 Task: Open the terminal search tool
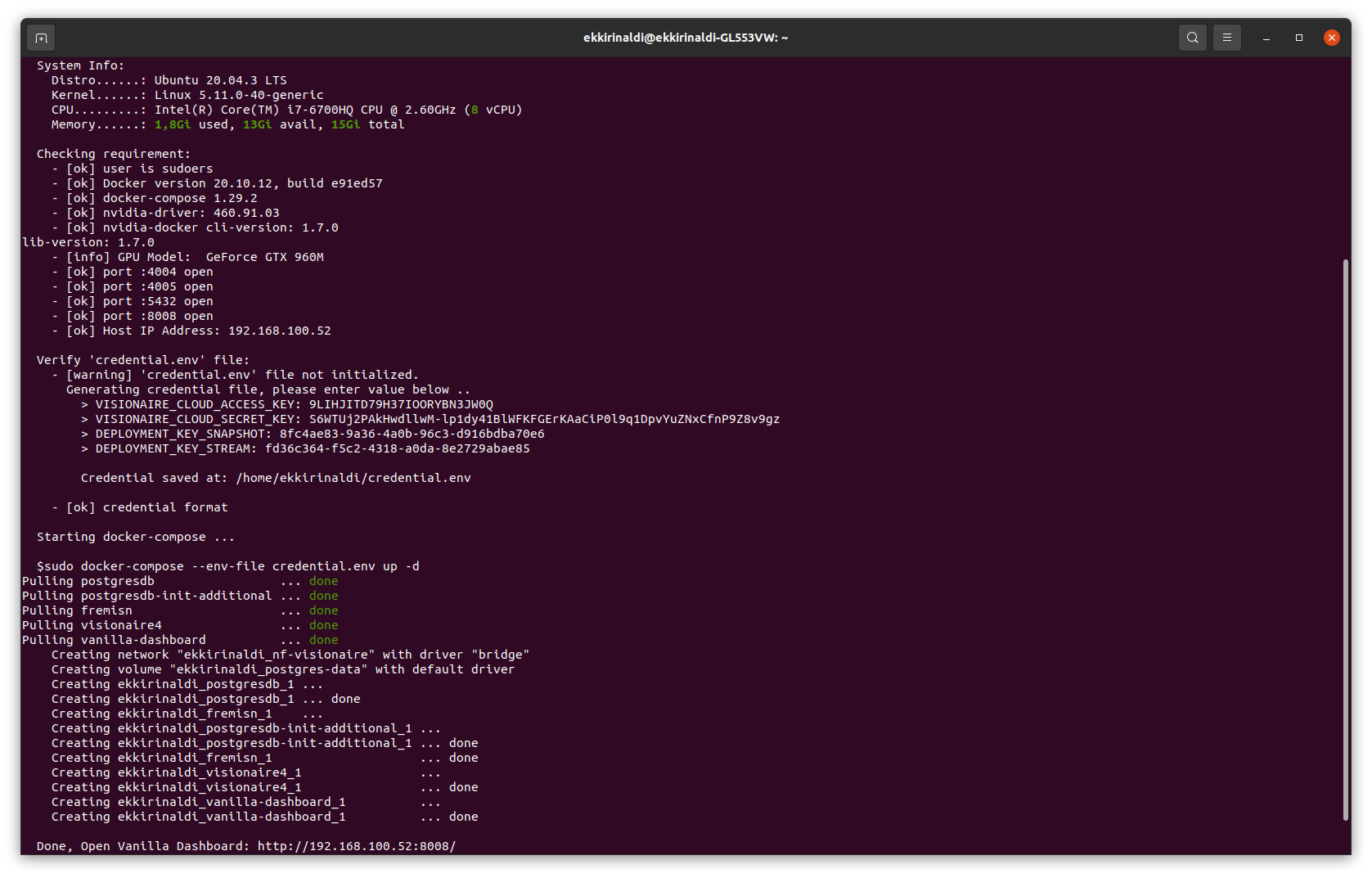[1192, 38]
